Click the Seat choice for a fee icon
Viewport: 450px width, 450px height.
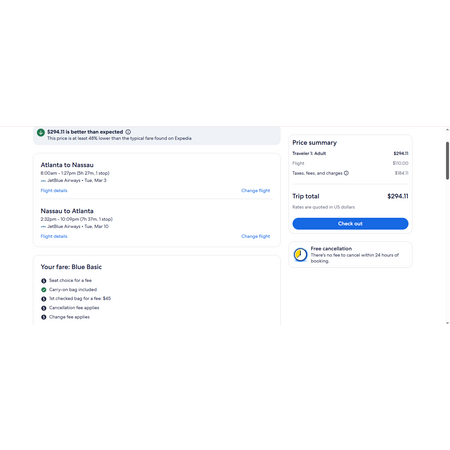(x=44, y=281)
